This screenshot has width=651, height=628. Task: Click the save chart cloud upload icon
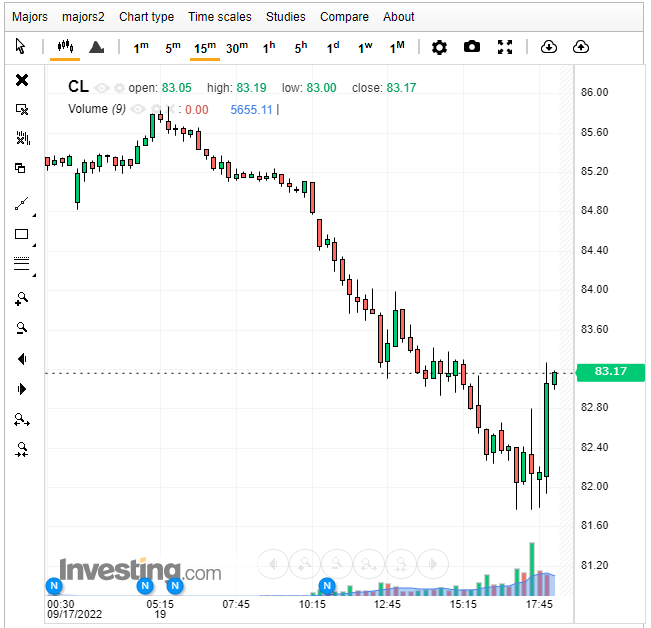[x=581, y=47]
